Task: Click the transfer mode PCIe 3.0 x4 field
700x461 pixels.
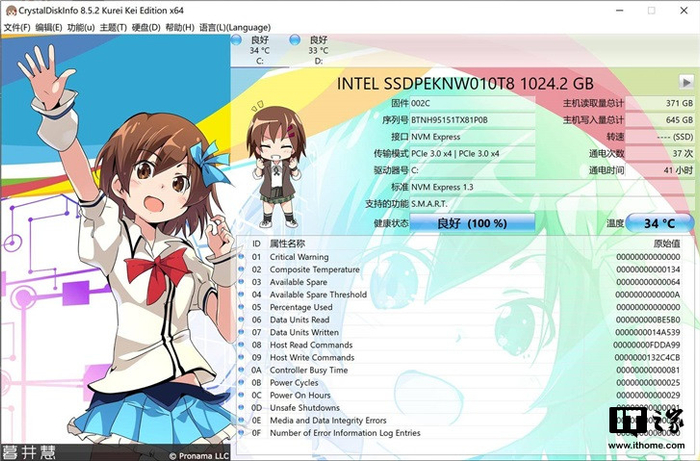Action: point(472,154)
